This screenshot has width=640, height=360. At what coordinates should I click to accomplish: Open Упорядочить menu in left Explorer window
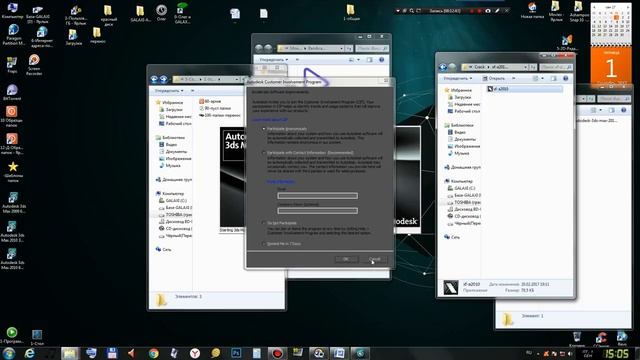[169, 90]
